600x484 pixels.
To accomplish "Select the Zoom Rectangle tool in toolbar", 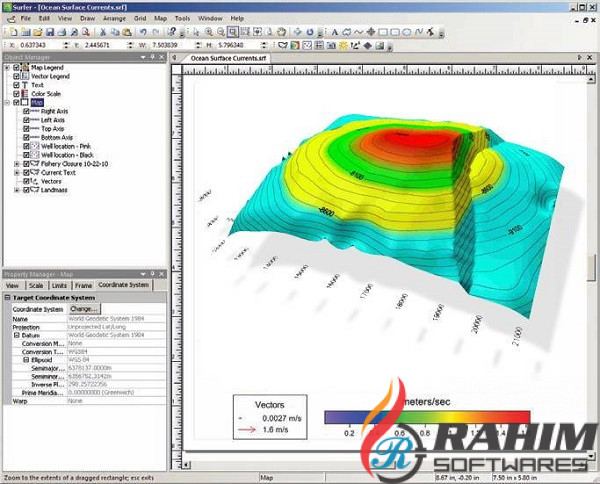I will tap(233, 32).
